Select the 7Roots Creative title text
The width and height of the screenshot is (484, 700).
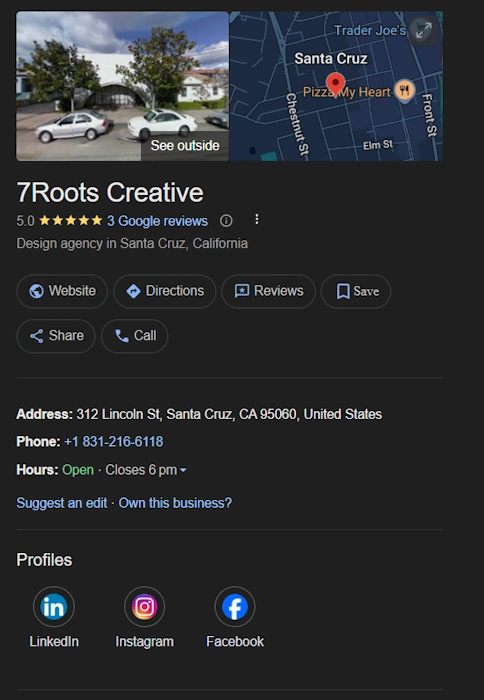(x=110, y=192)
